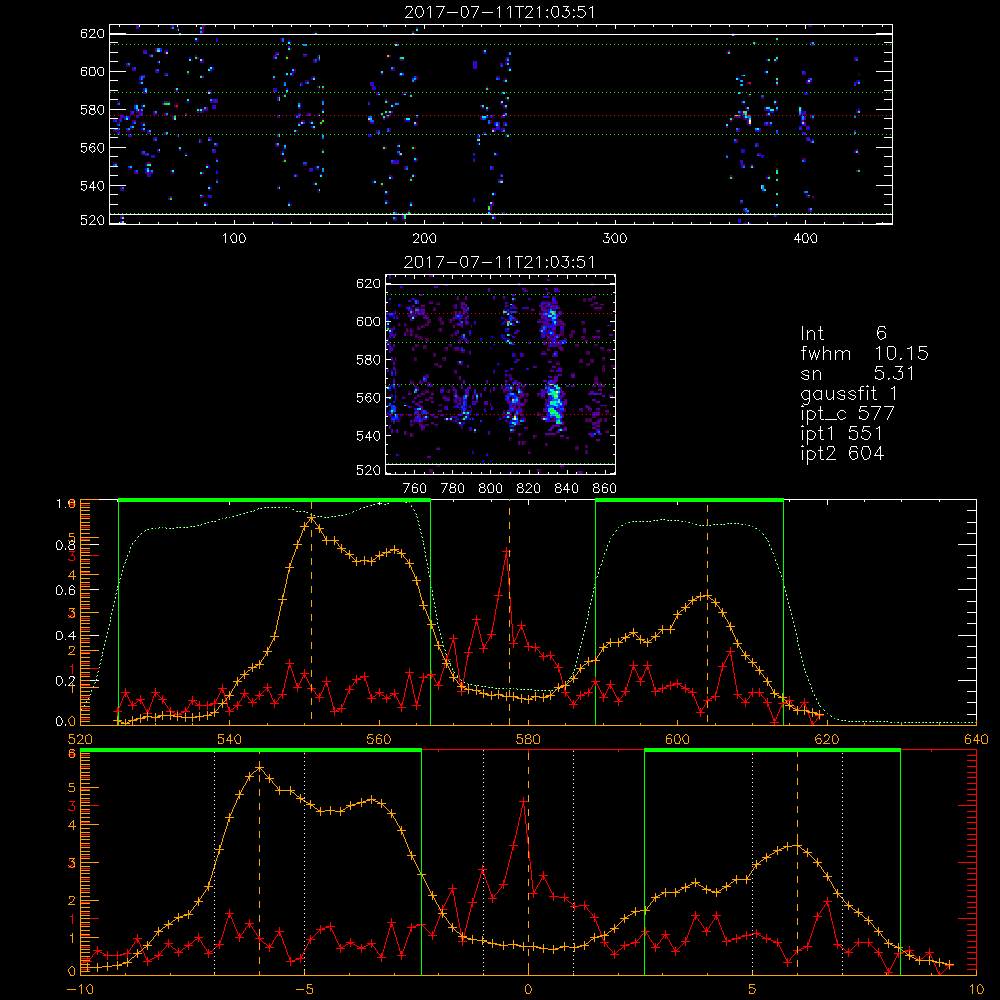Click the timestamp title above the middle image plot
1000x1000 pixels.
[x=499, y=262]
